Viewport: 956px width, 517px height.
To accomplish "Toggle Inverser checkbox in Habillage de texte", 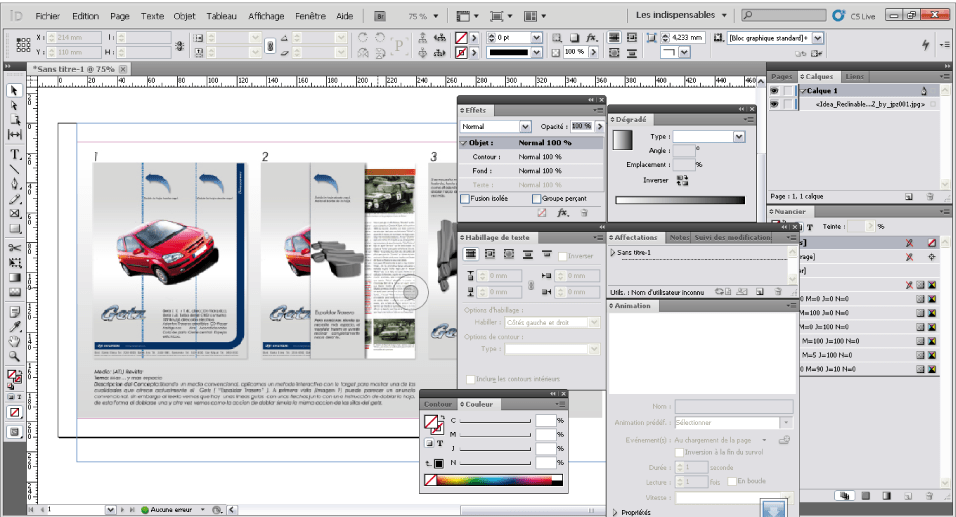I will tap(563, 256).
